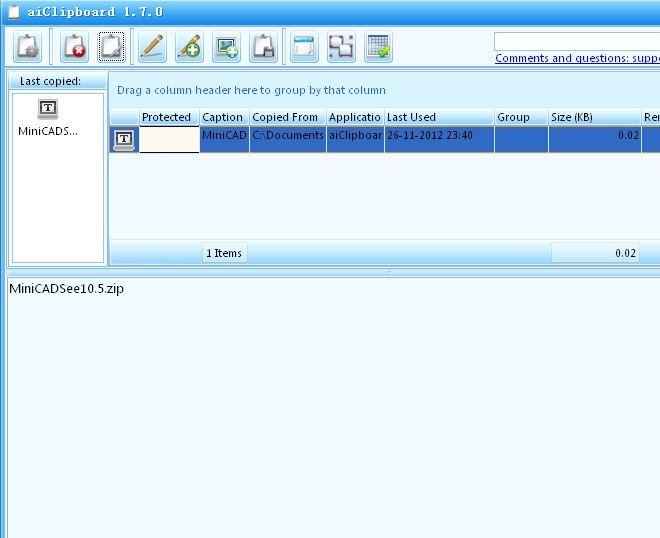
Task: Sort by the Size (KB) column header
Action: tap(594, 117)
